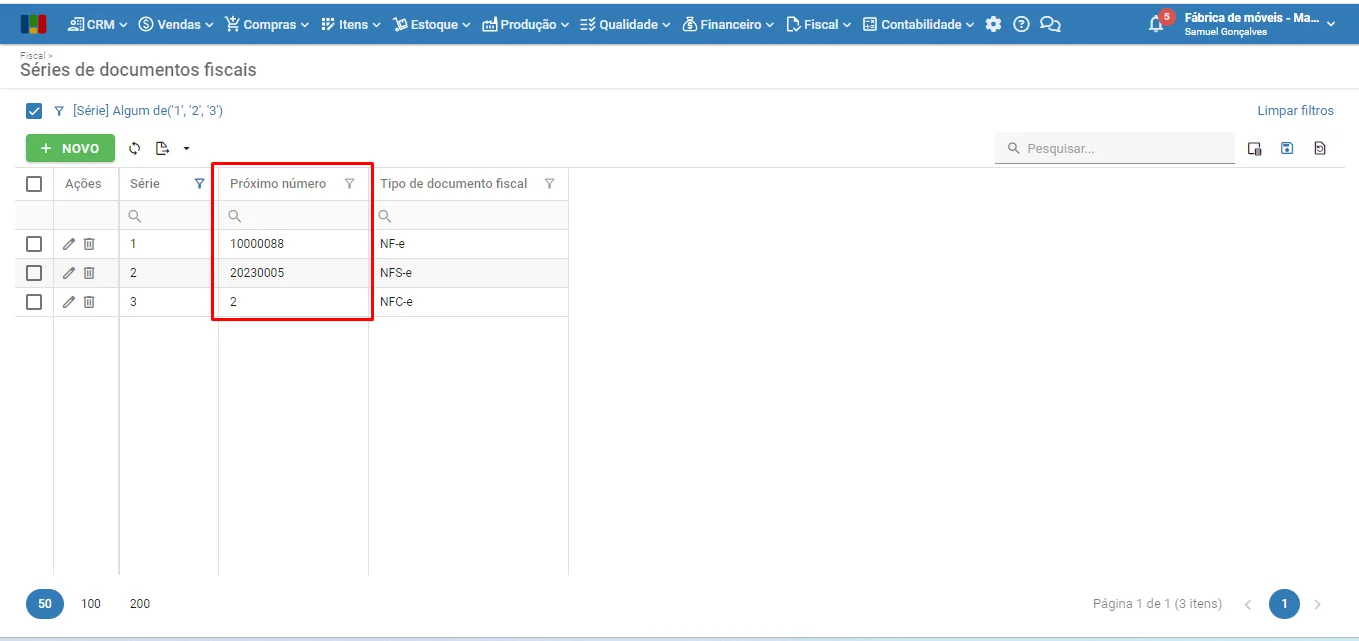The height and width of the screenshot is (641, 1359).
Task: Set page size to 100
Action: (x=91, y=604)
